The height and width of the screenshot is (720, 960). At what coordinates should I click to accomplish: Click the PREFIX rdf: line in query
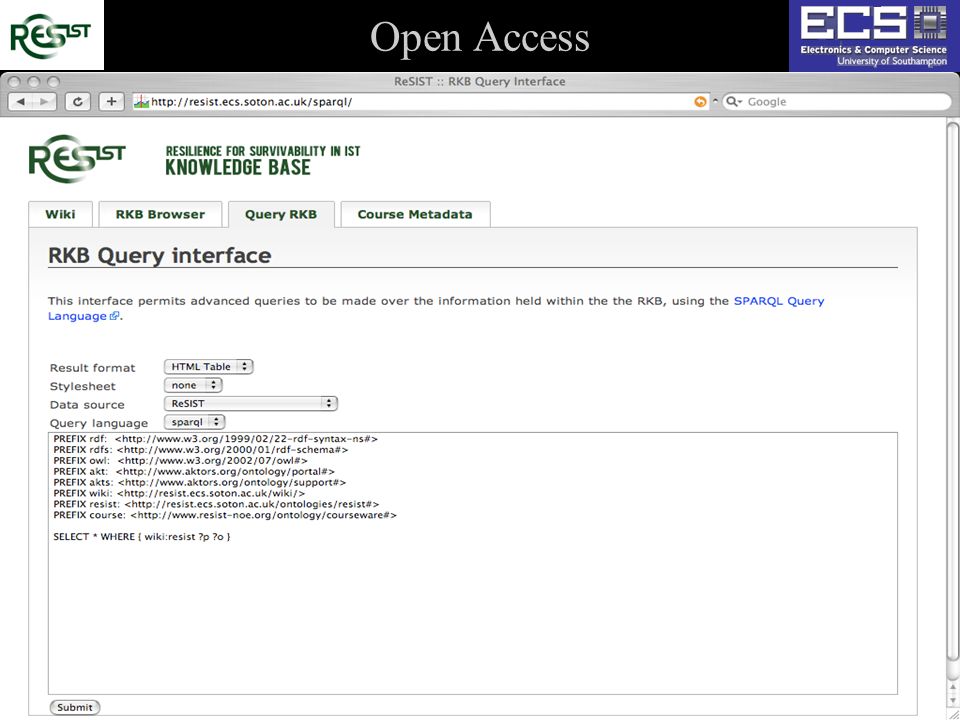coord(216,439)
